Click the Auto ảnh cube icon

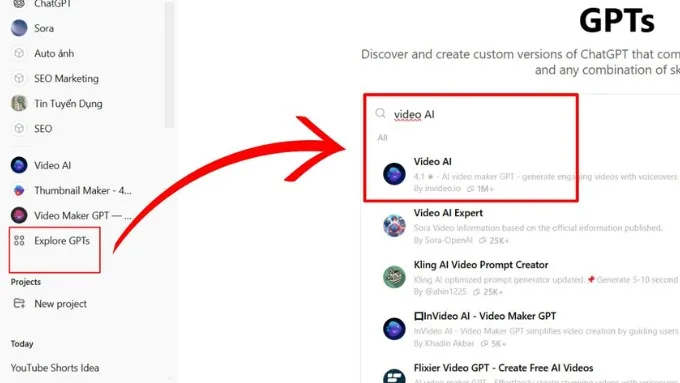click(x=19, y=53)
